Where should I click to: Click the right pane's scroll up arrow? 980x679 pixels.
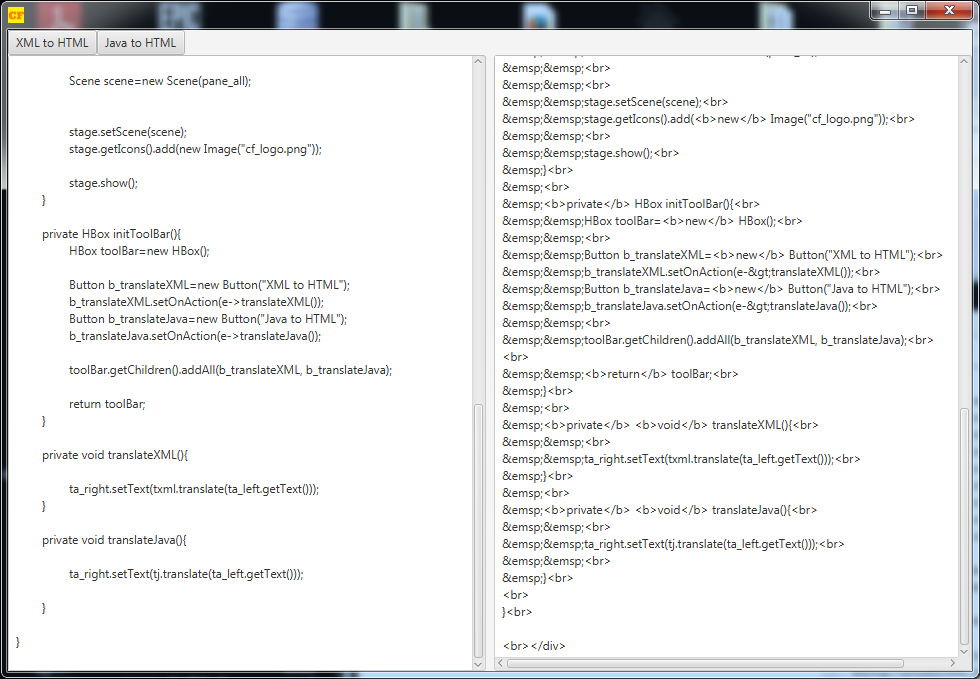click(x=964, y=63)
